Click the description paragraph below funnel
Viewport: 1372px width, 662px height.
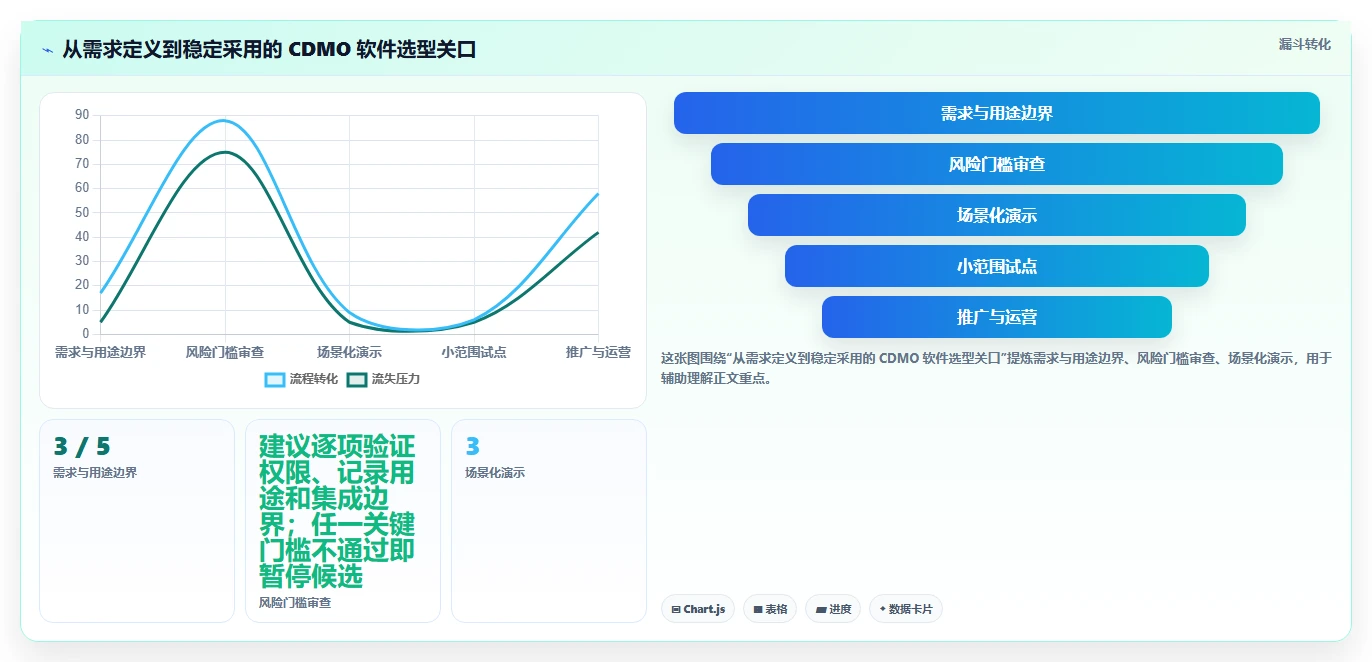pyautogui.click(x=996, y=368)
